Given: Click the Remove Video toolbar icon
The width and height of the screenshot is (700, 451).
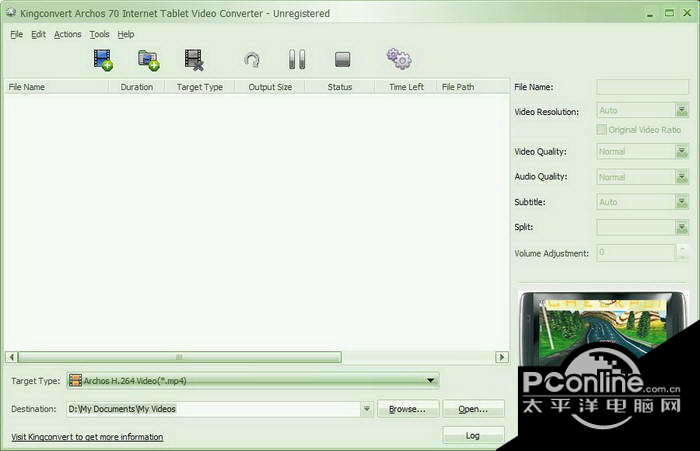Looking at the screenshot, I should (194, 60).
